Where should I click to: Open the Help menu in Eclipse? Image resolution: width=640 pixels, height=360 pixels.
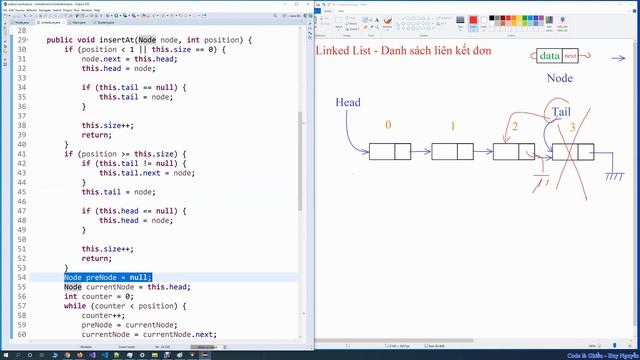[97, 10]
